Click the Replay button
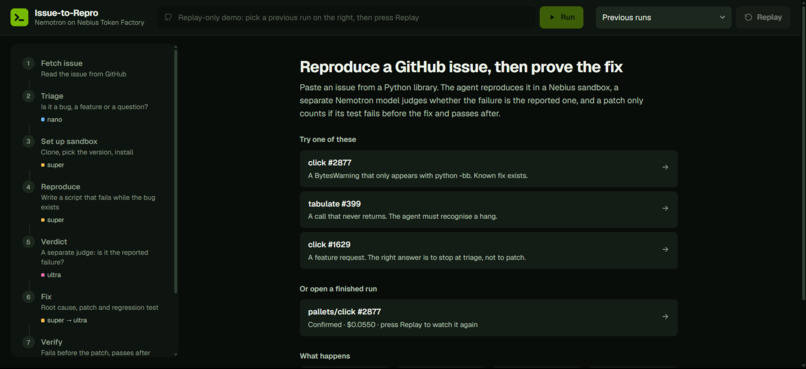The image size is (806, 369). point(763,17)
